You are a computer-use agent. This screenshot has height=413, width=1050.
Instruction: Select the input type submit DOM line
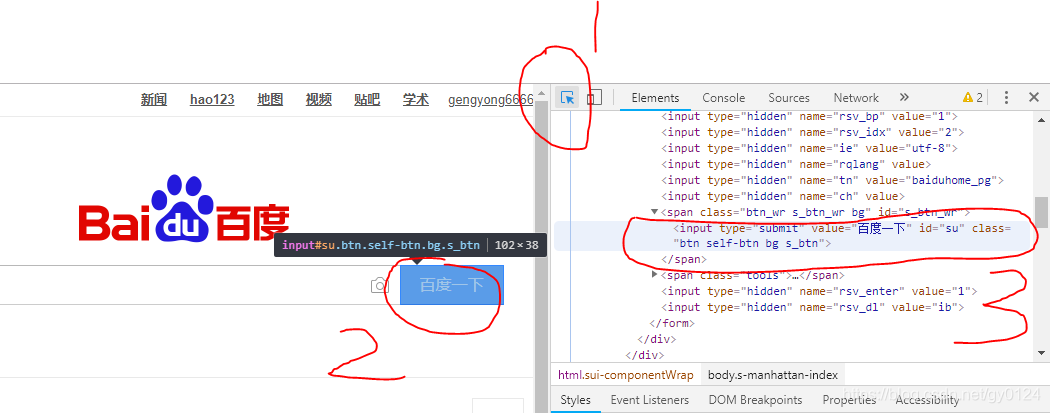[x=792, y=236]
